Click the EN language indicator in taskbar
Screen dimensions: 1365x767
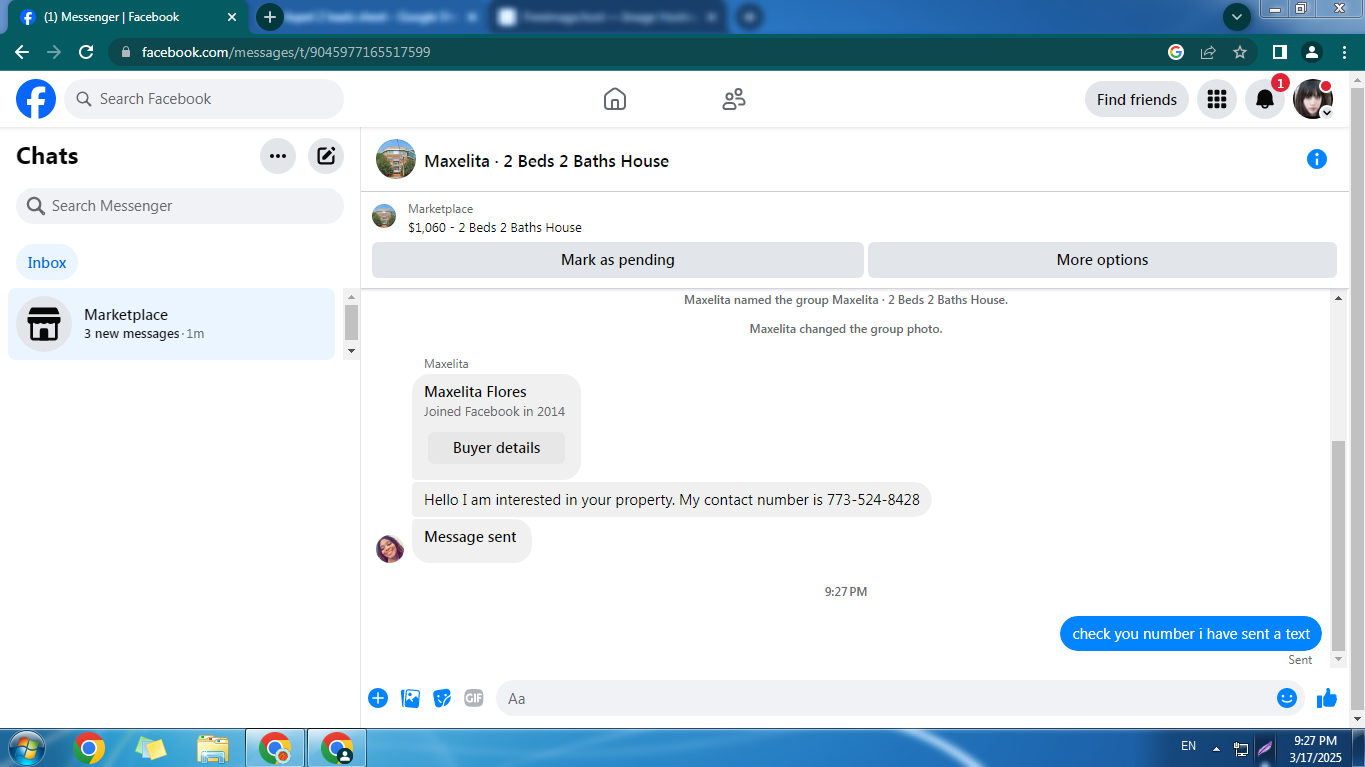pos(1188,746)
